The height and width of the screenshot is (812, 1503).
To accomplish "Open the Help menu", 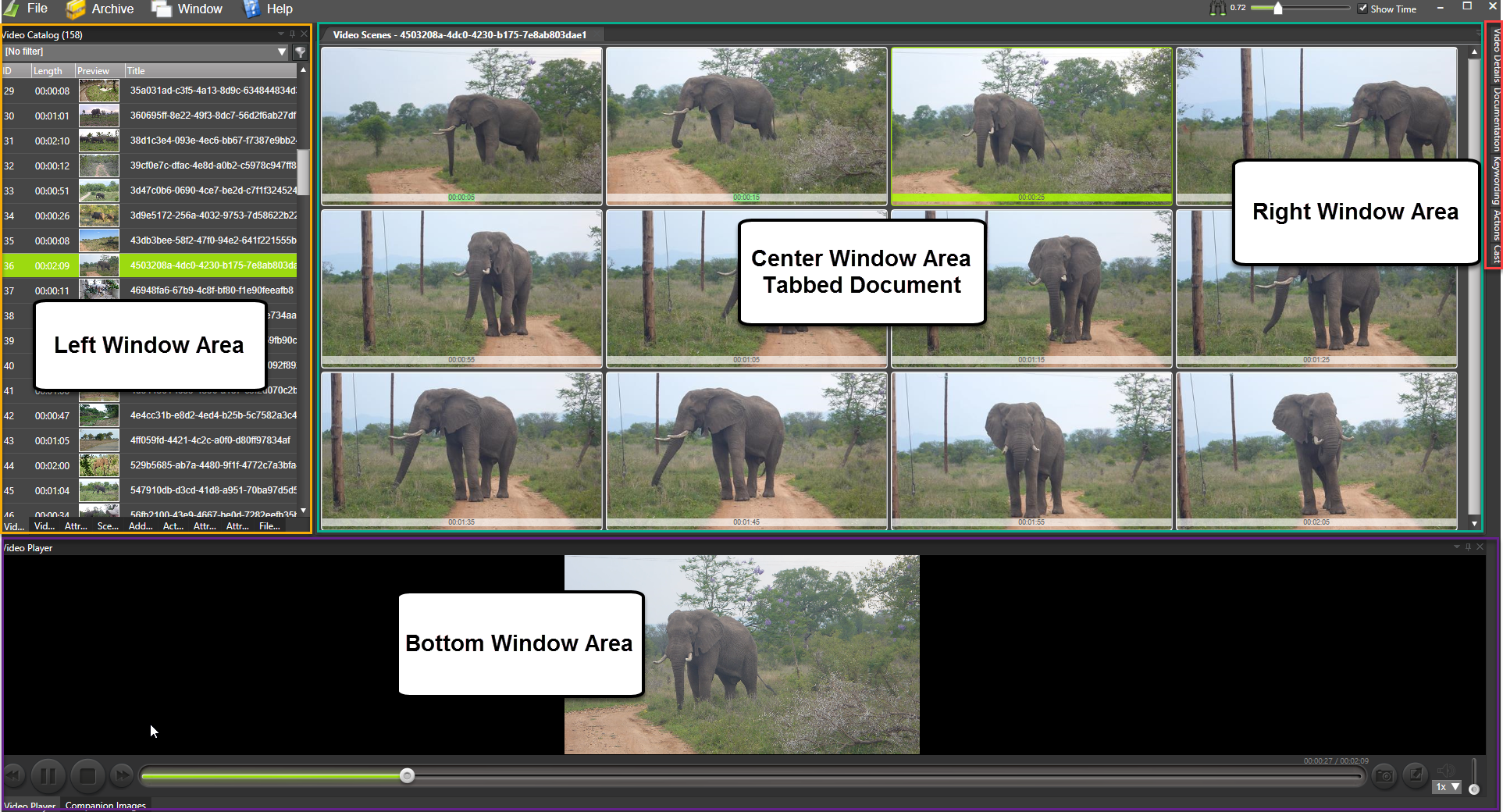I will pos(268,9).
